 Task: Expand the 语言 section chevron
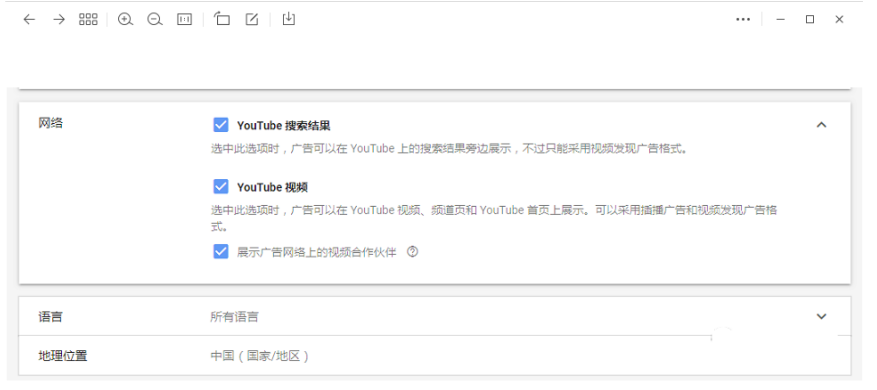click(821, 316)
